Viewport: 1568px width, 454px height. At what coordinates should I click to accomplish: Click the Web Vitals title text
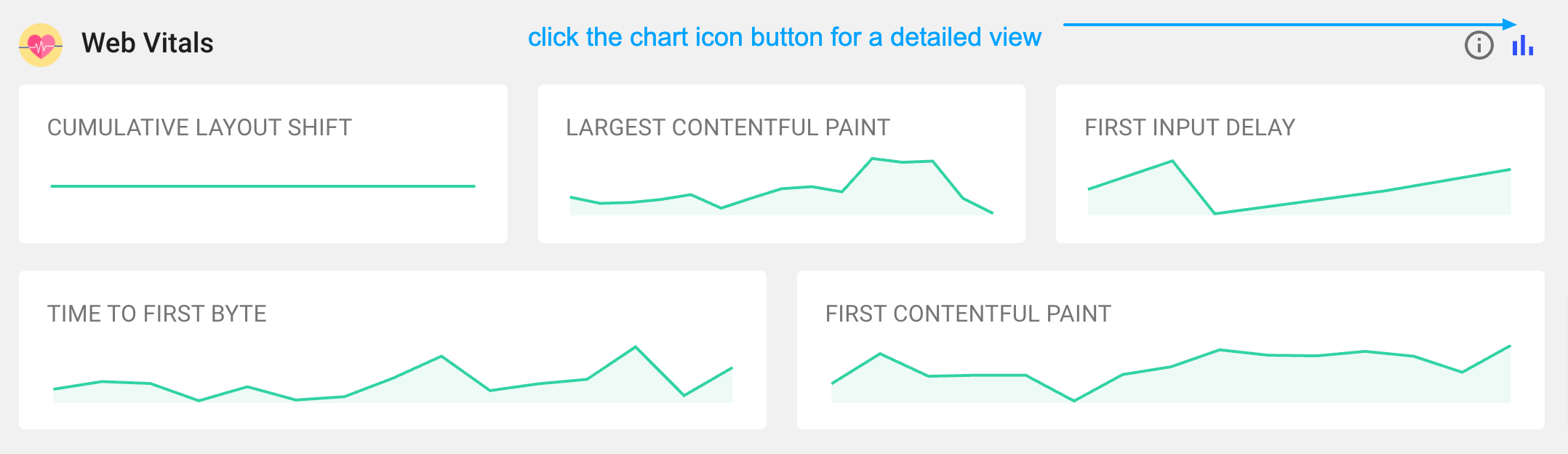point(148,43)
